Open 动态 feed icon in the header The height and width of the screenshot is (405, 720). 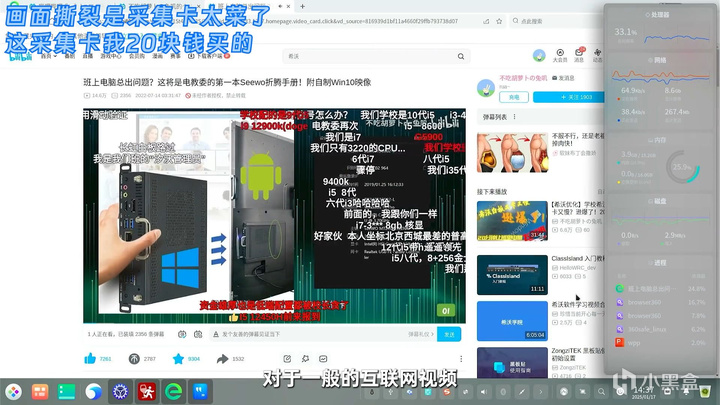pos(597,55)
